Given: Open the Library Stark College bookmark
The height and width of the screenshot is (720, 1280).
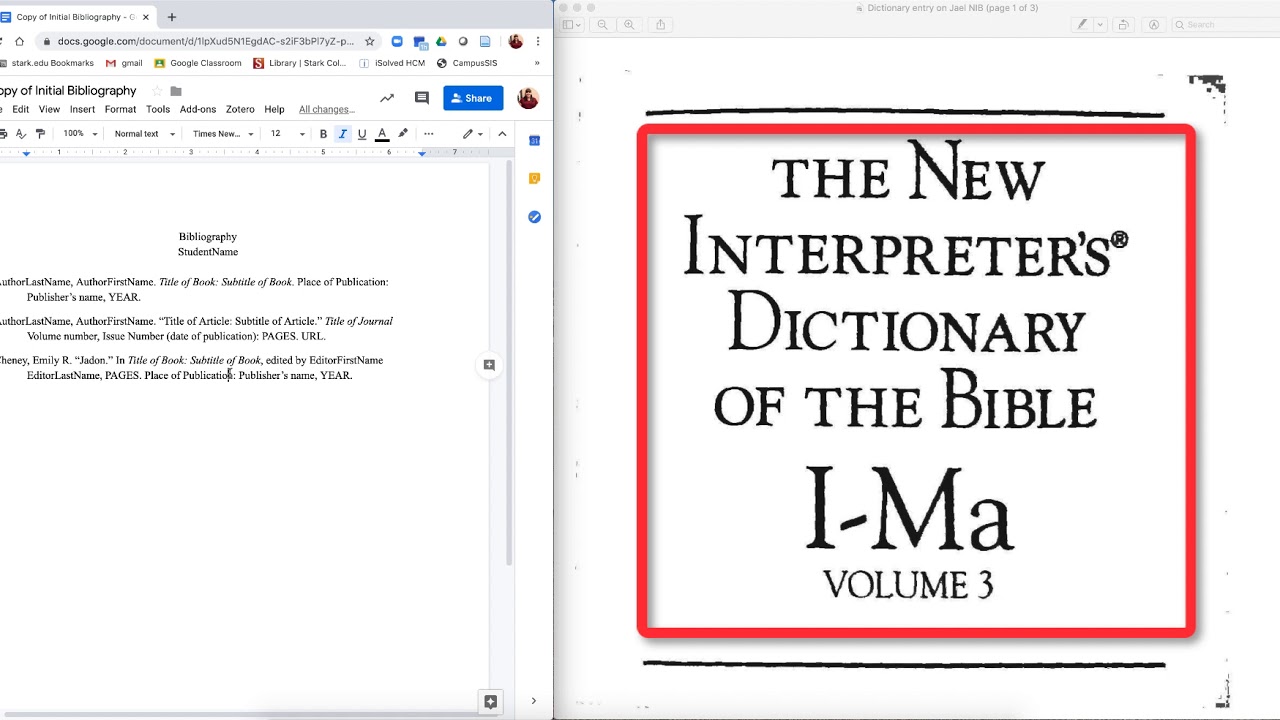Looking at the screenshot, I should [x=300, y=63].
